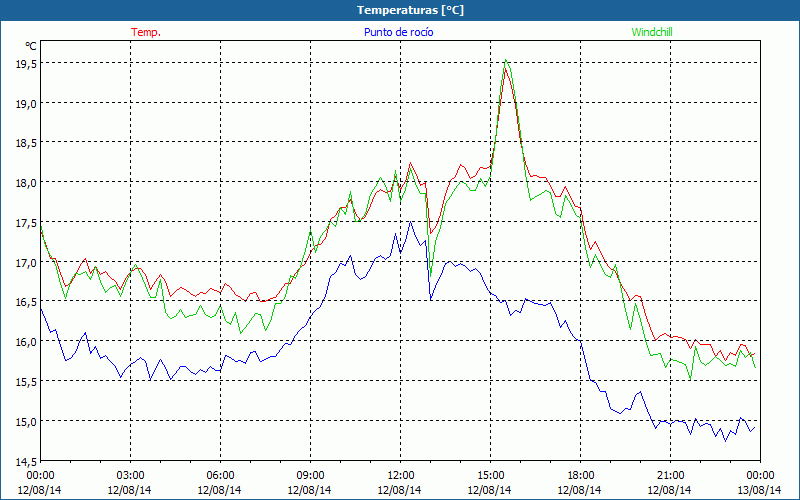Click the 17,5 y-axis value

[x=26, y=222]
